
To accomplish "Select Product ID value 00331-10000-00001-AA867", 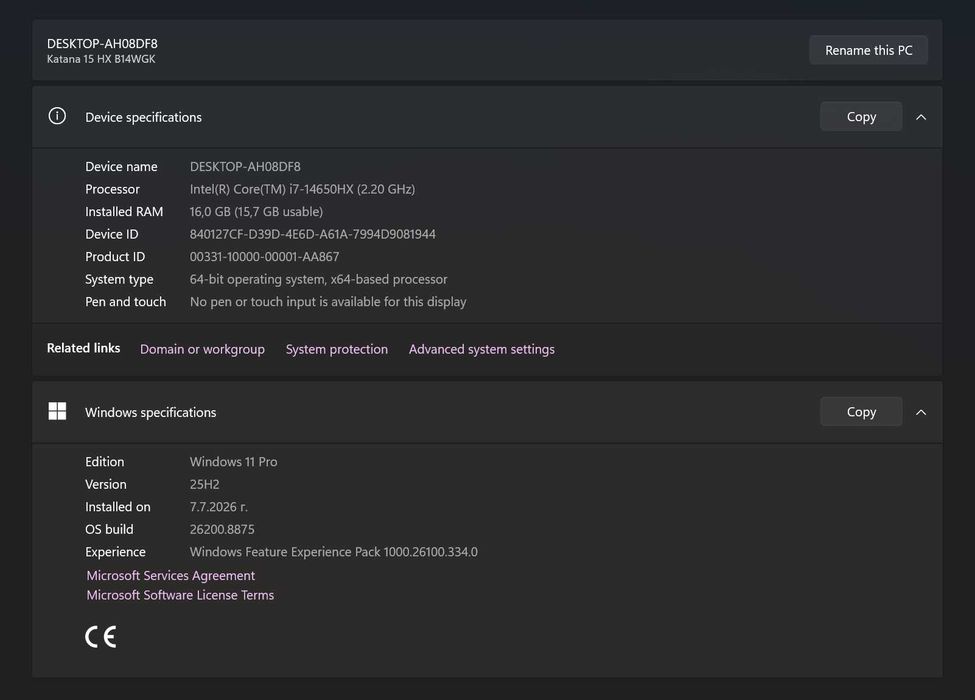I will [264, 257].
